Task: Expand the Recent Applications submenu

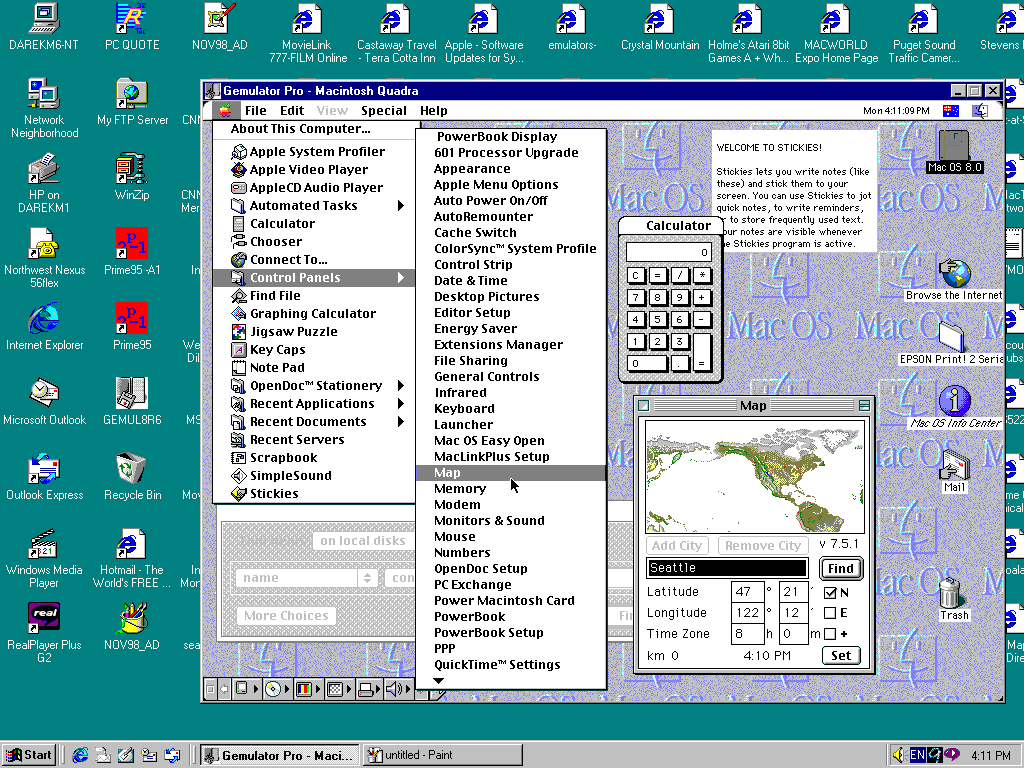Action: click(x=400, y=404)
